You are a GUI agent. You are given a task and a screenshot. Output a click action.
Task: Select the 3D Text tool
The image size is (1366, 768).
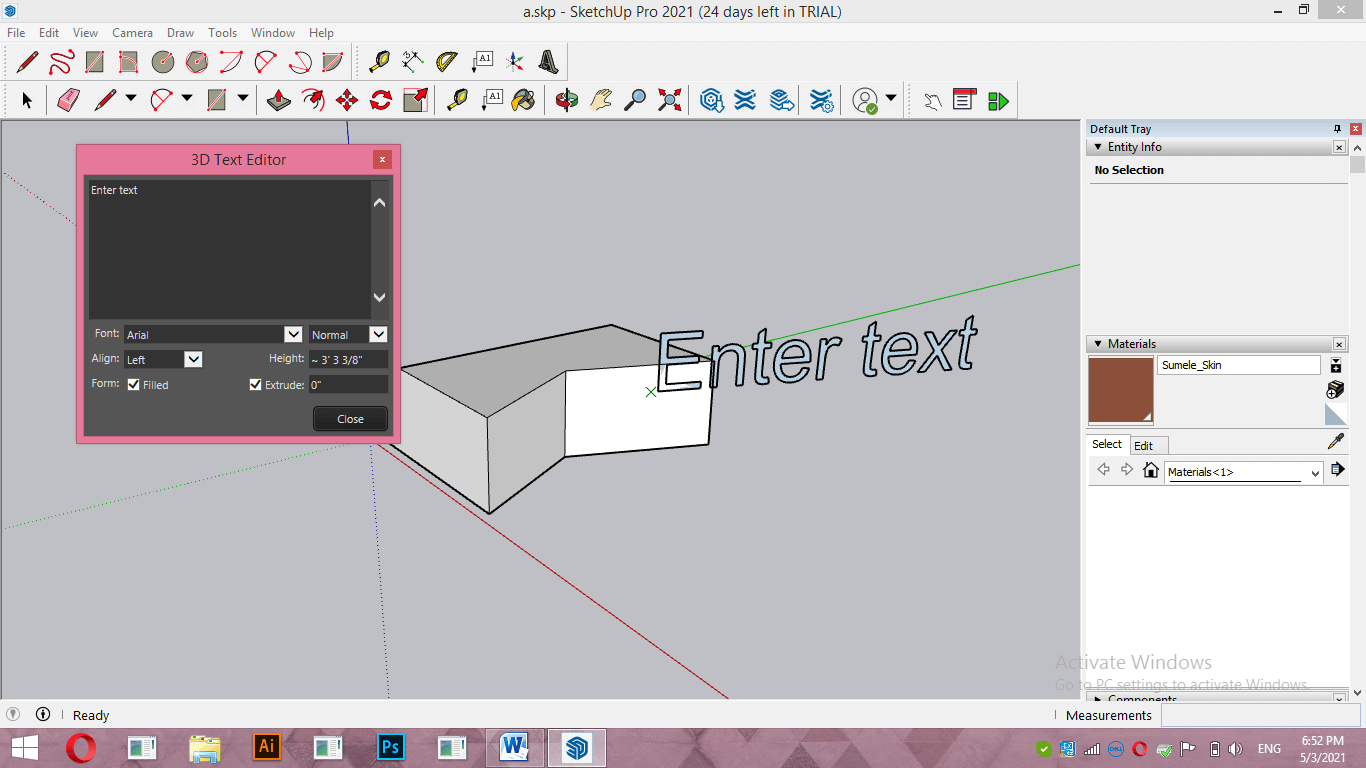[549, 62]
